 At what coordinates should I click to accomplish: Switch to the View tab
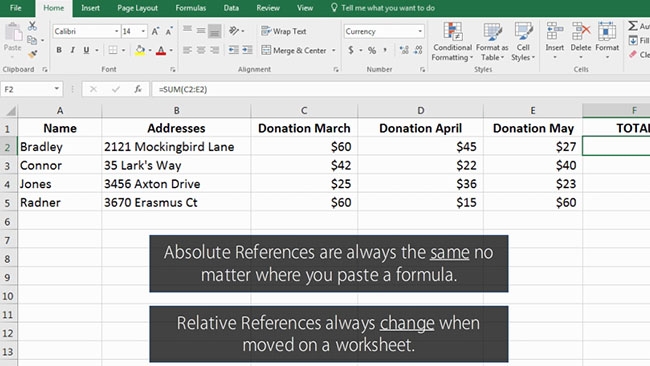[305, 8]
